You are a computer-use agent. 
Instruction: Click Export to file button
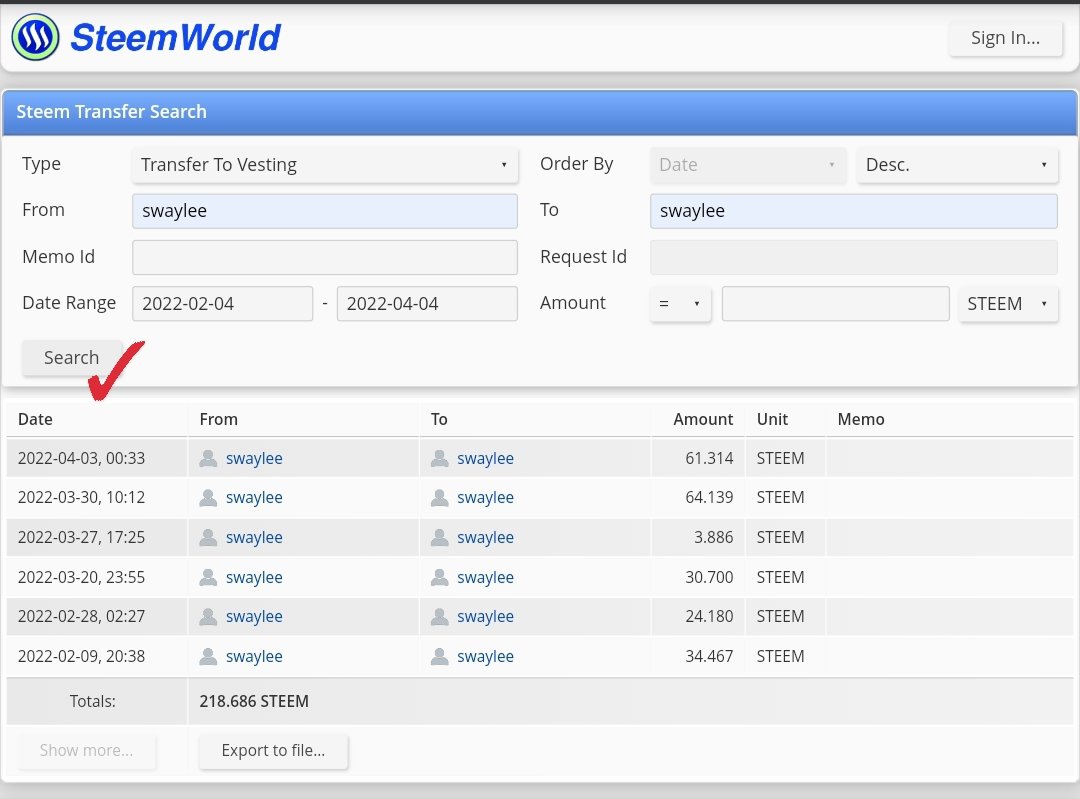point(273,751)
